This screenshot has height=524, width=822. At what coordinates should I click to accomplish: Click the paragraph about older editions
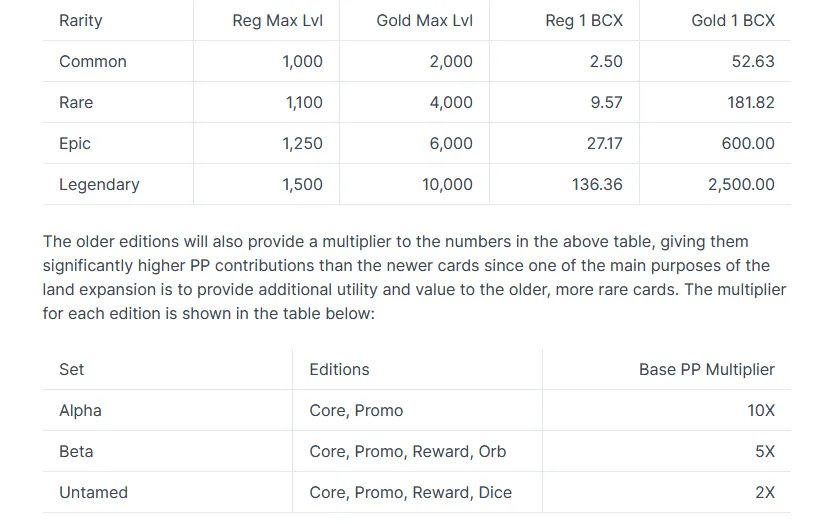[414, 277]
